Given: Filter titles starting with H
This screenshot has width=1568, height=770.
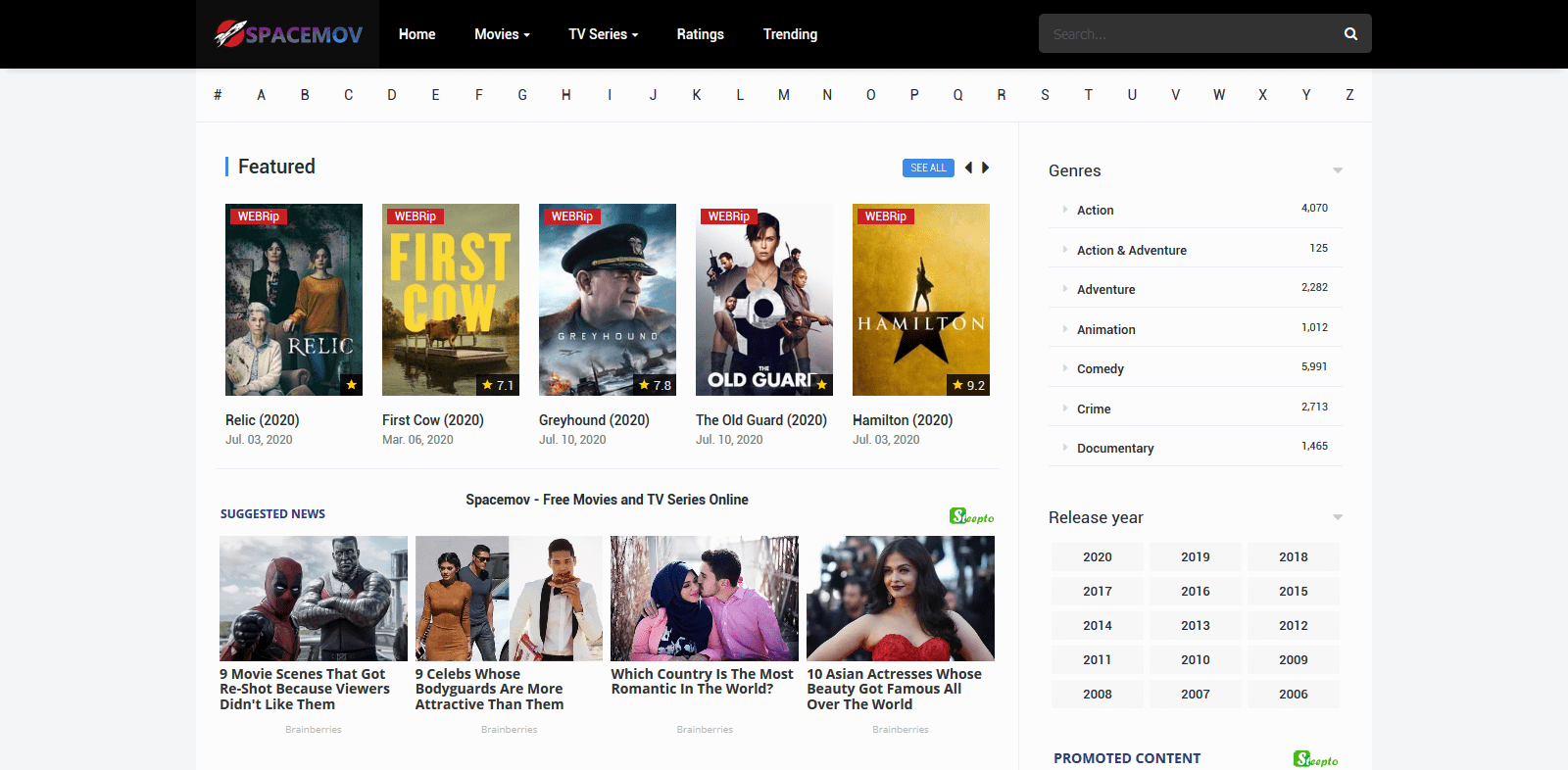Looking at the screenshot, I should click(x=565, y=95).
